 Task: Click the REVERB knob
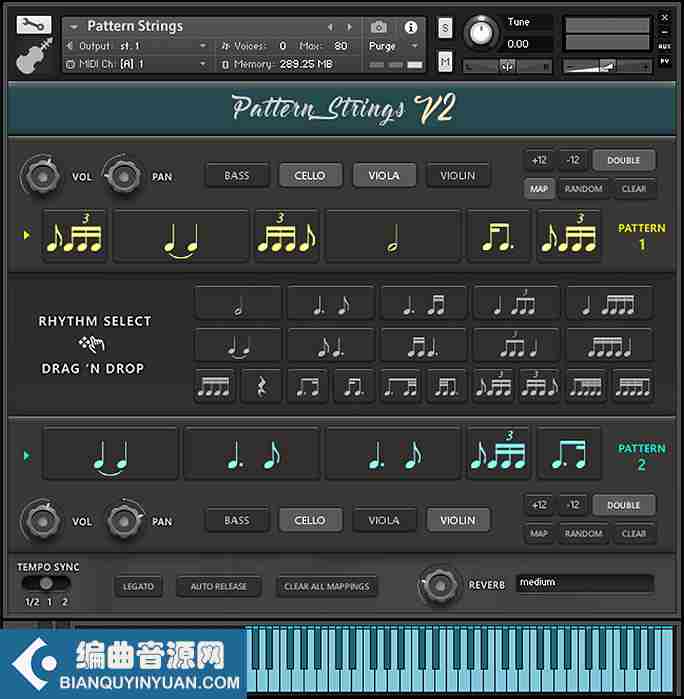click(439, 585)
